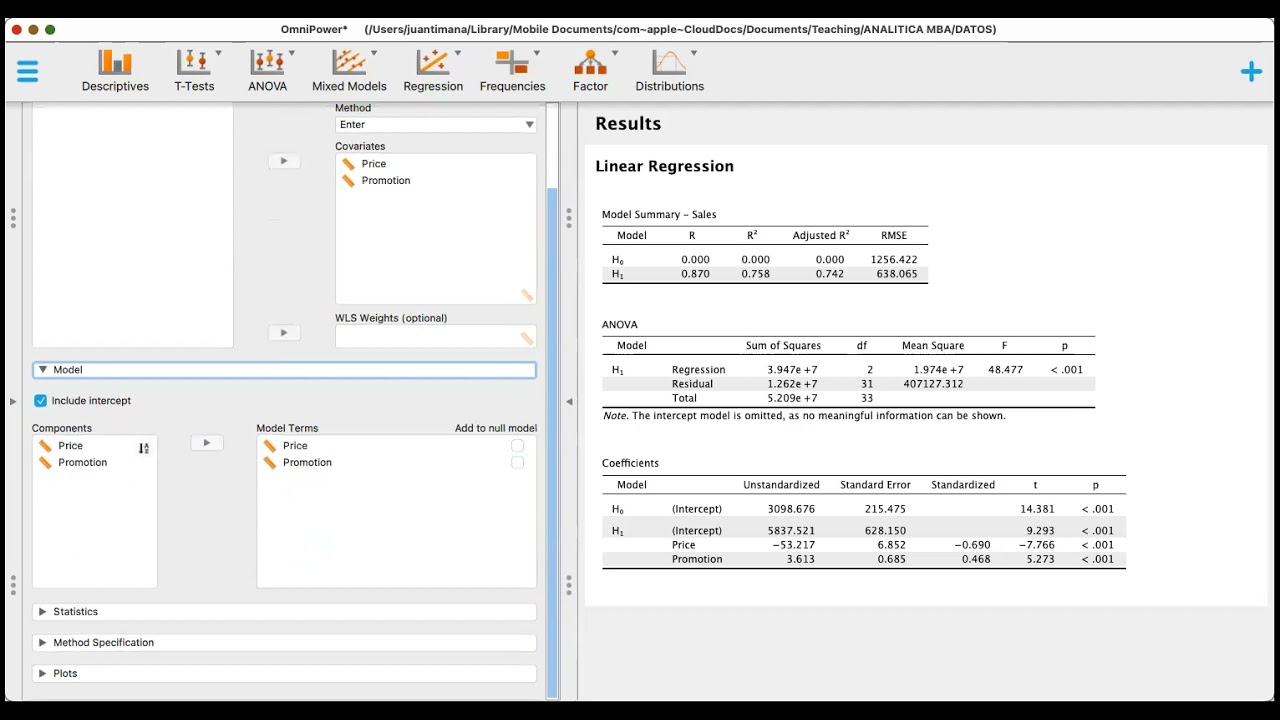1280x720 pixels.
Task: Click the Adjusted R² value 0.742
Action: tap(830, 274)
